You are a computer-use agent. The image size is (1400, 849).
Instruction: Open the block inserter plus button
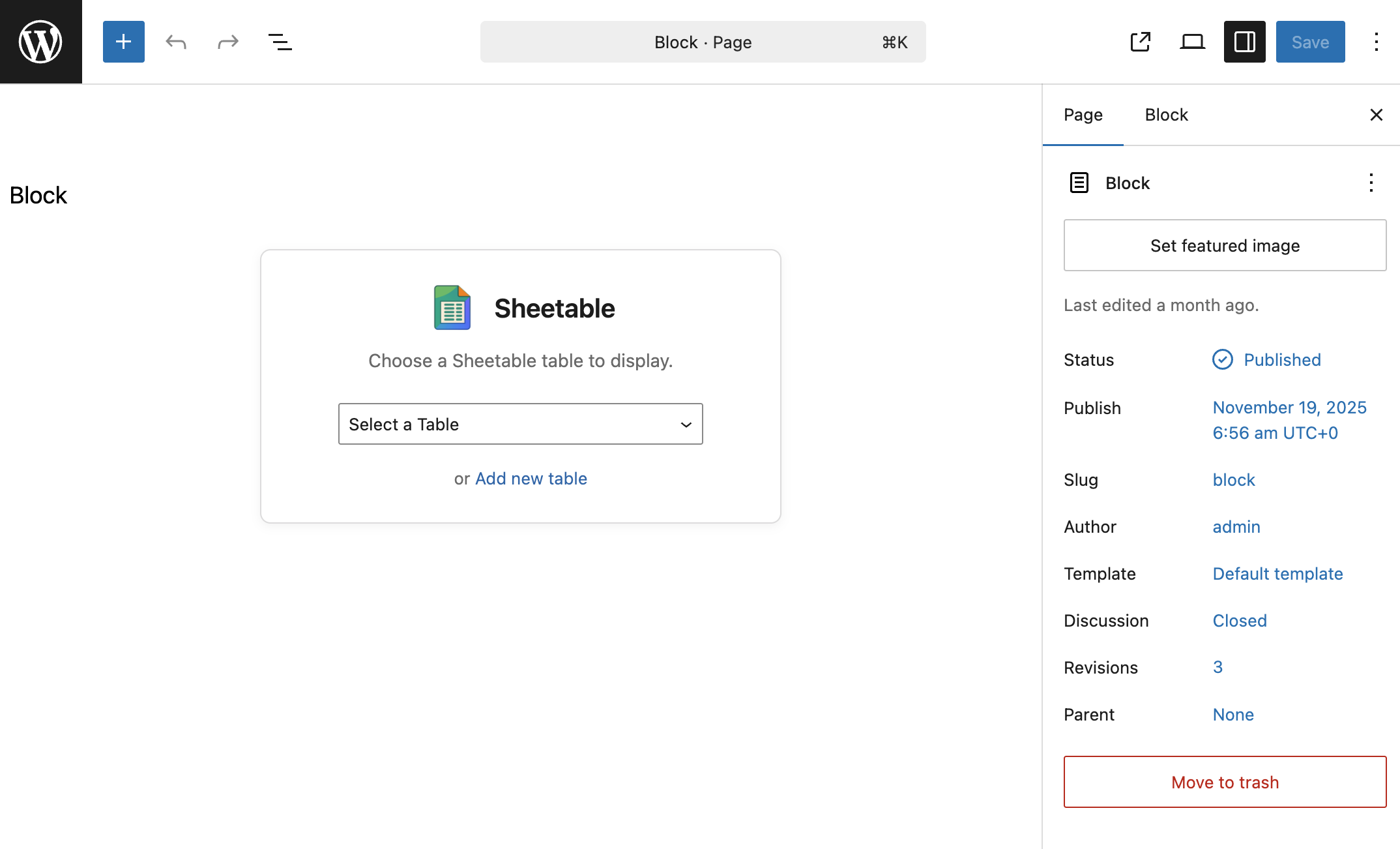123,42
